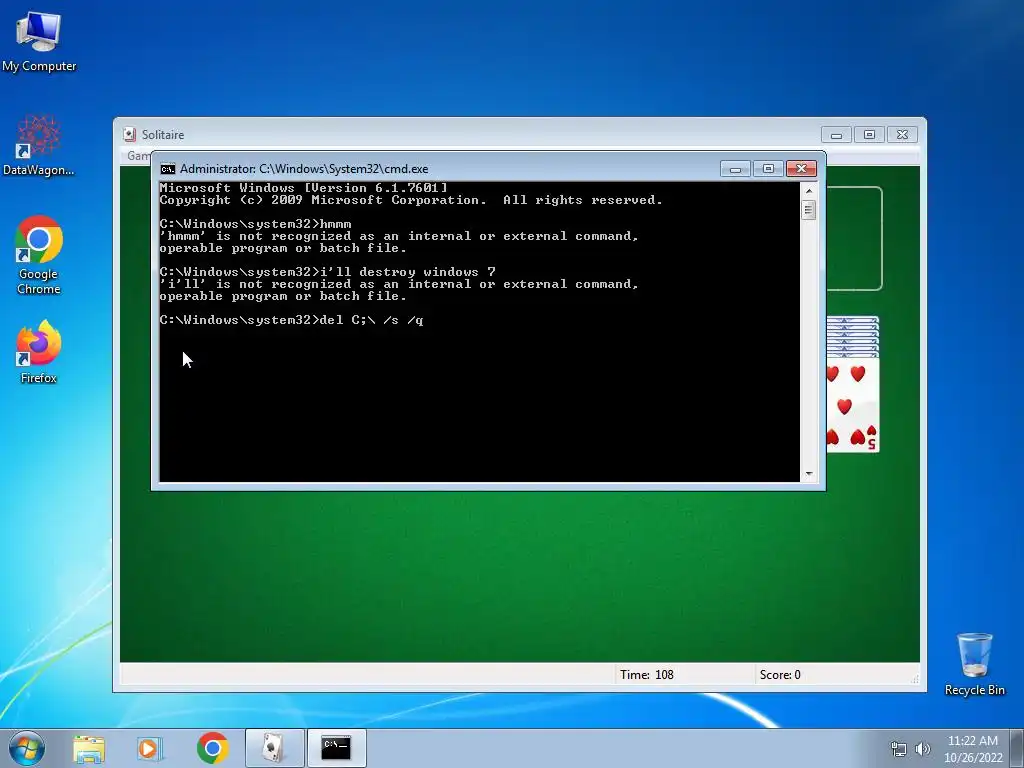Click the Copyright 2009 Microsoft Corporation line
1024x768 pixels.
[x=411, y=200]
